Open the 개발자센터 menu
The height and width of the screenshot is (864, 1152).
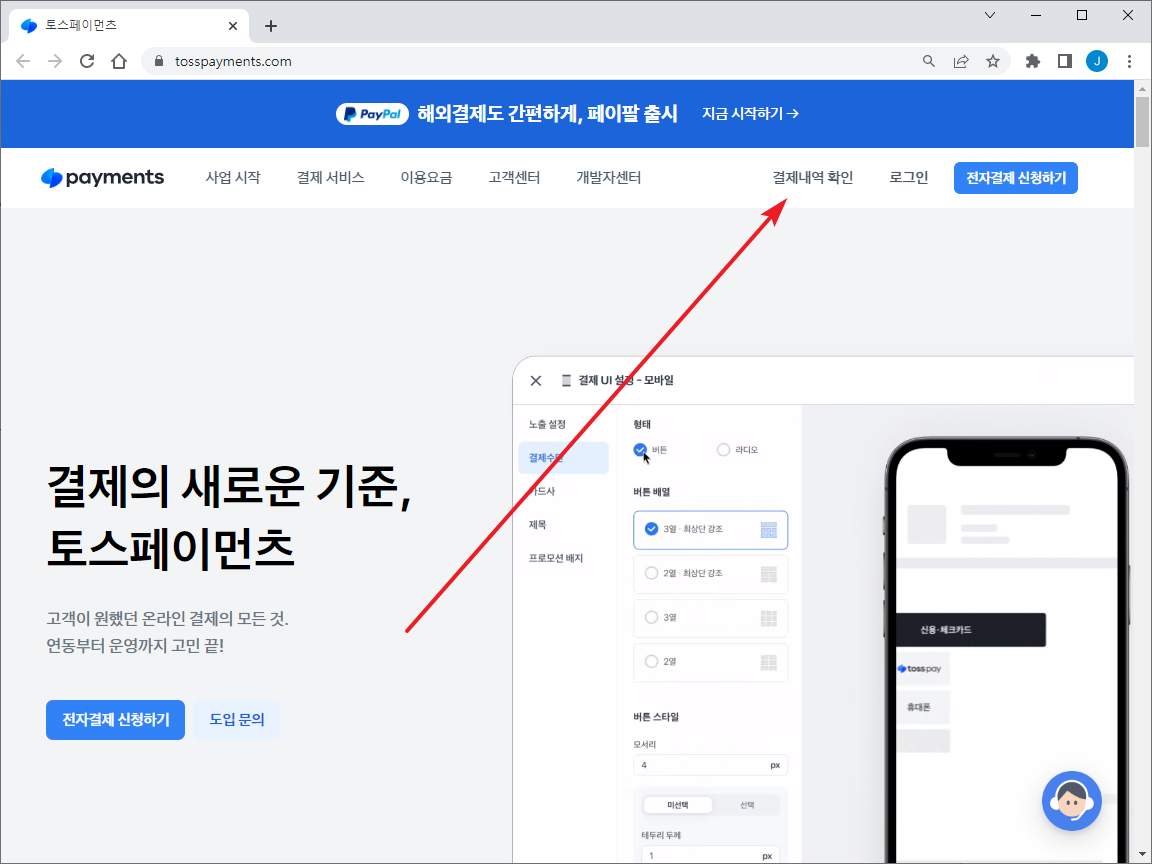click(608, 177)
